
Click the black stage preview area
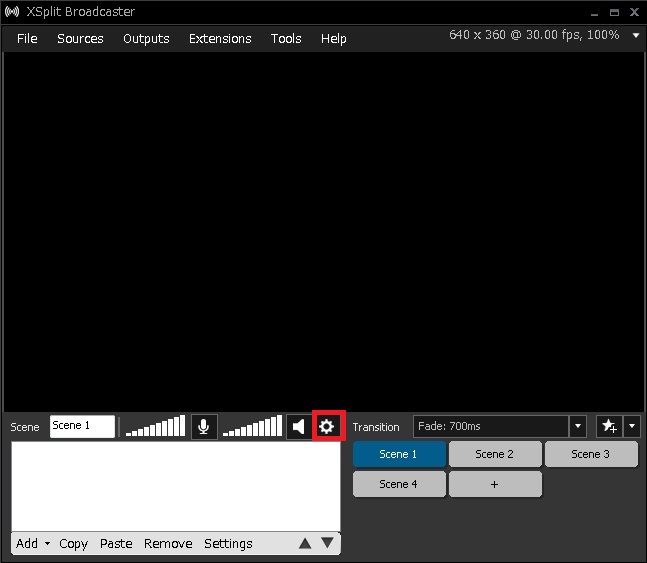coord(324,232)
